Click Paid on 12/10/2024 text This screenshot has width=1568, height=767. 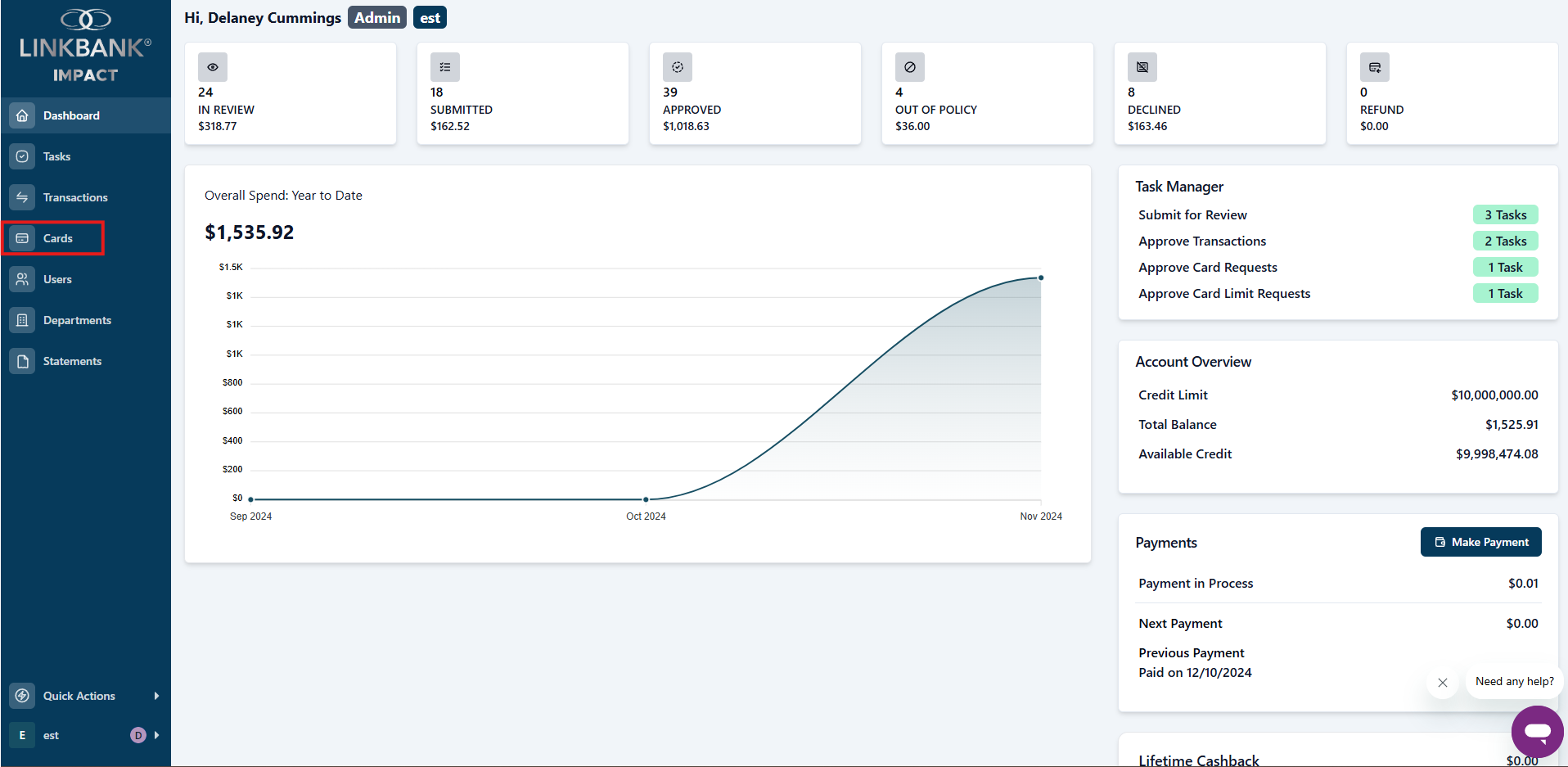pyautogui.click(x=1195, y=672)
